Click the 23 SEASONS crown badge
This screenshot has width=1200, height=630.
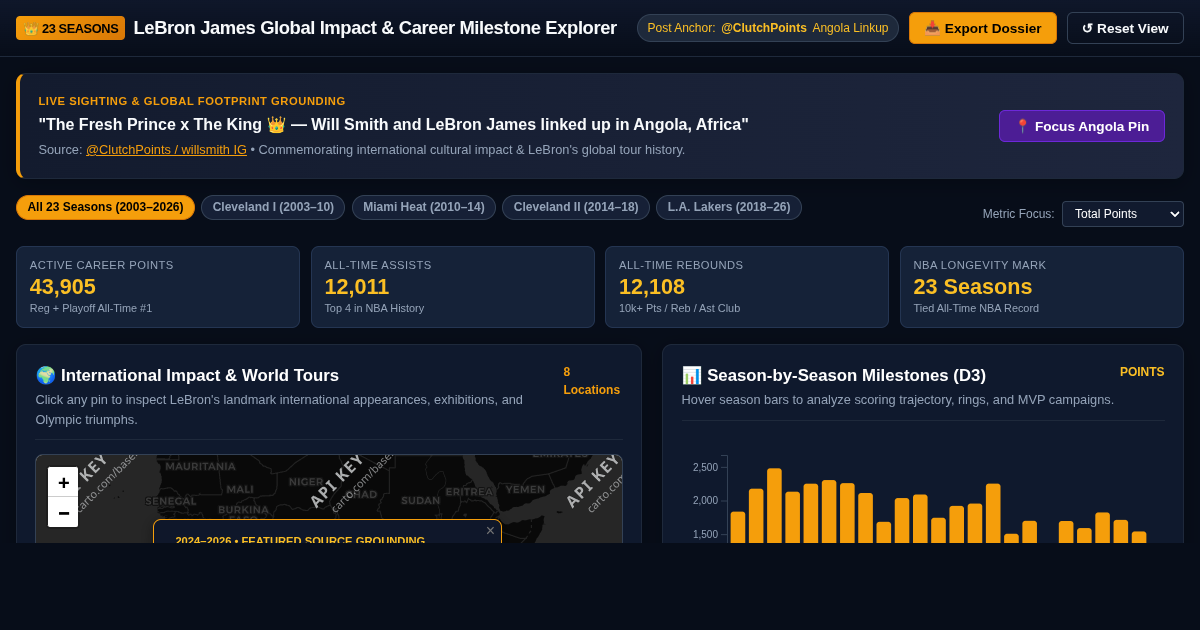[70, 28]
